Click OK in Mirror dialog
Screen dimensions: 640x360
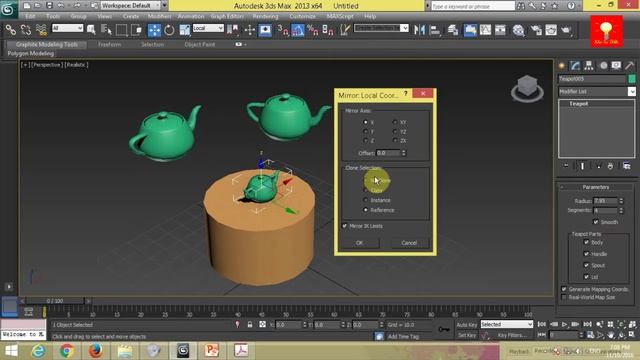coord(359,243)
